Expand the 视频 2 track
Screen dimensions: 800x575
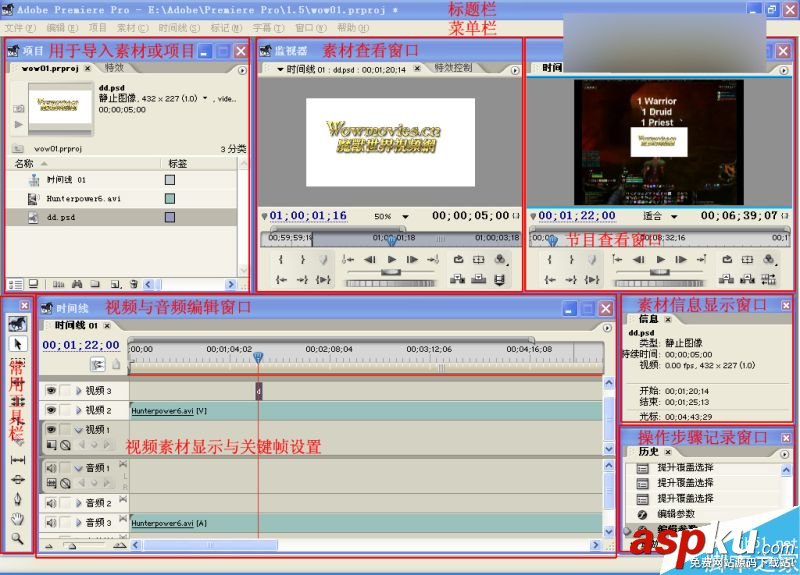[79, 410]
